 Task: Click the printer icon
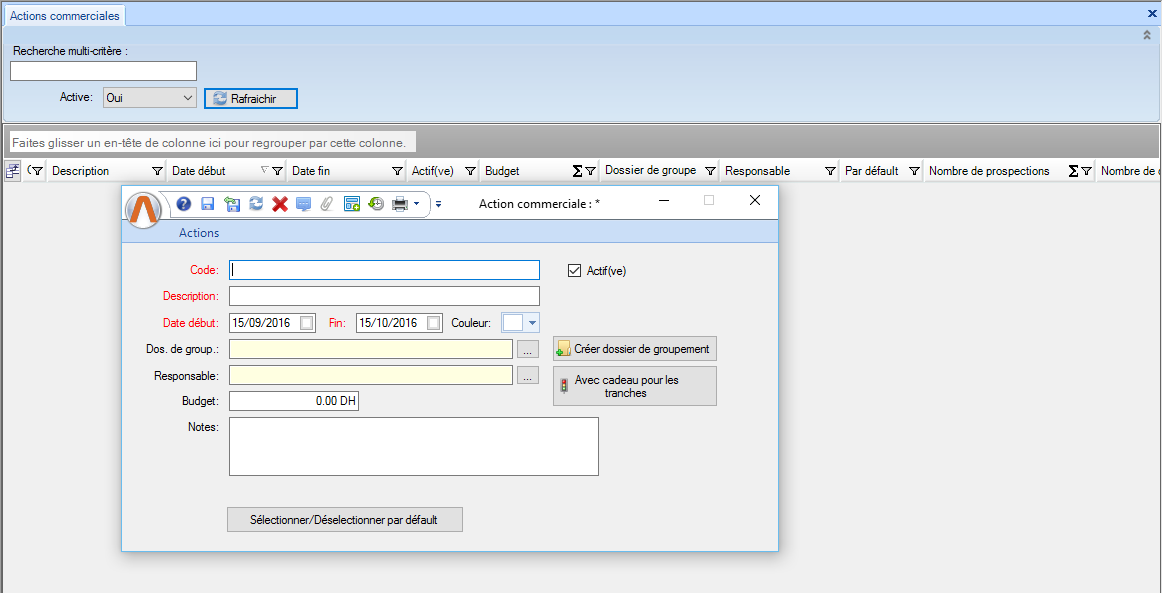(400, 204)
